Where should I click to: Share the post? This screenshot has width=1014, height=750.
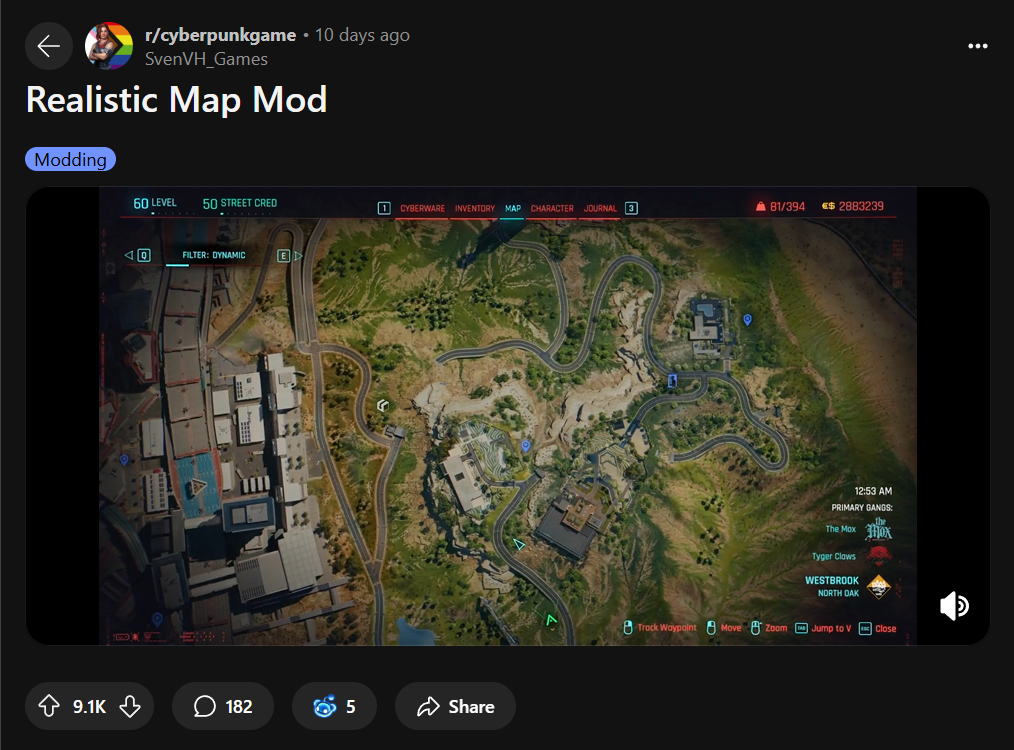tap(455, 706)
